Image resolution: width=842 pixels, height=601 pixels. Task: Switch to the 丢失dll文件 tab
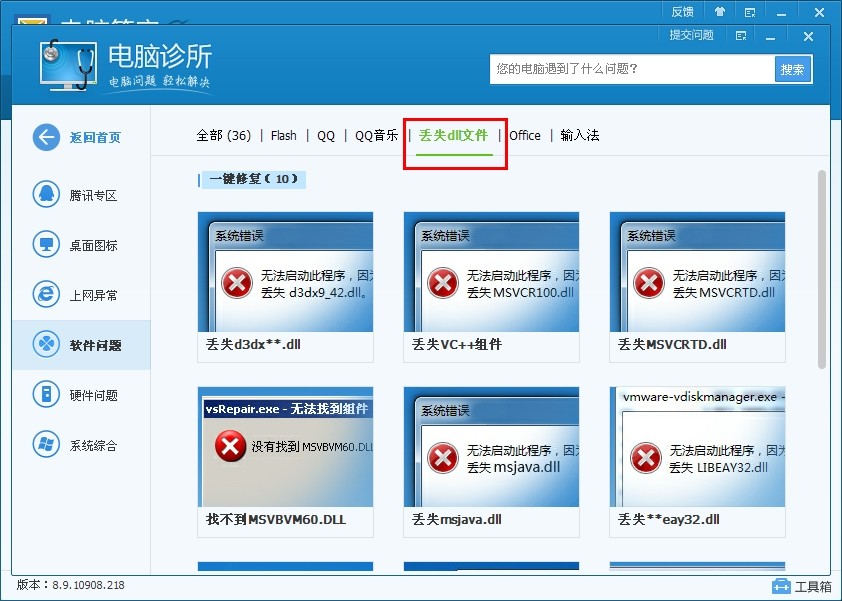(x=454, y=135)
